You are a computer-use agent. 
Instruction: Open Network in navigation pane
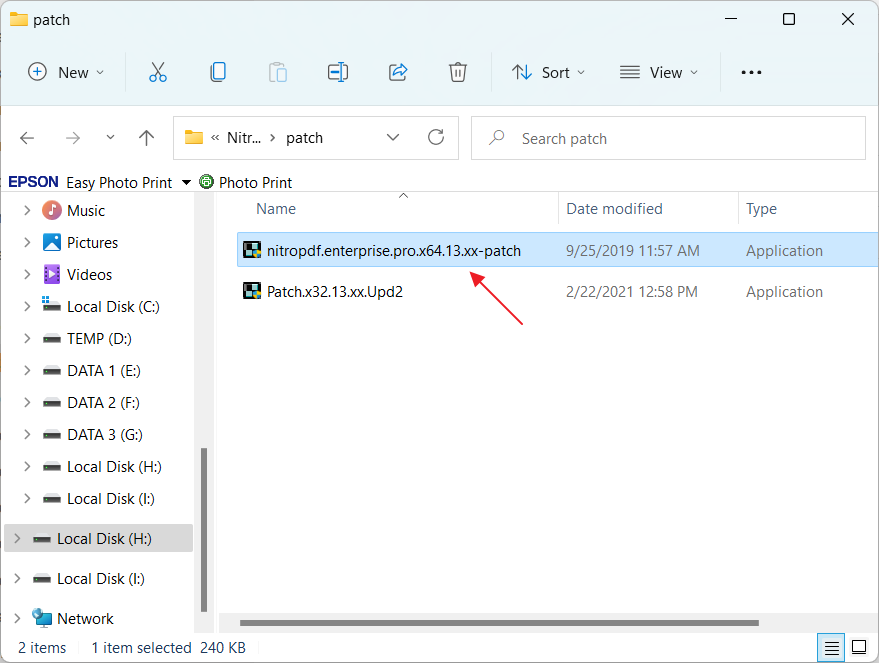pos(85,618)
